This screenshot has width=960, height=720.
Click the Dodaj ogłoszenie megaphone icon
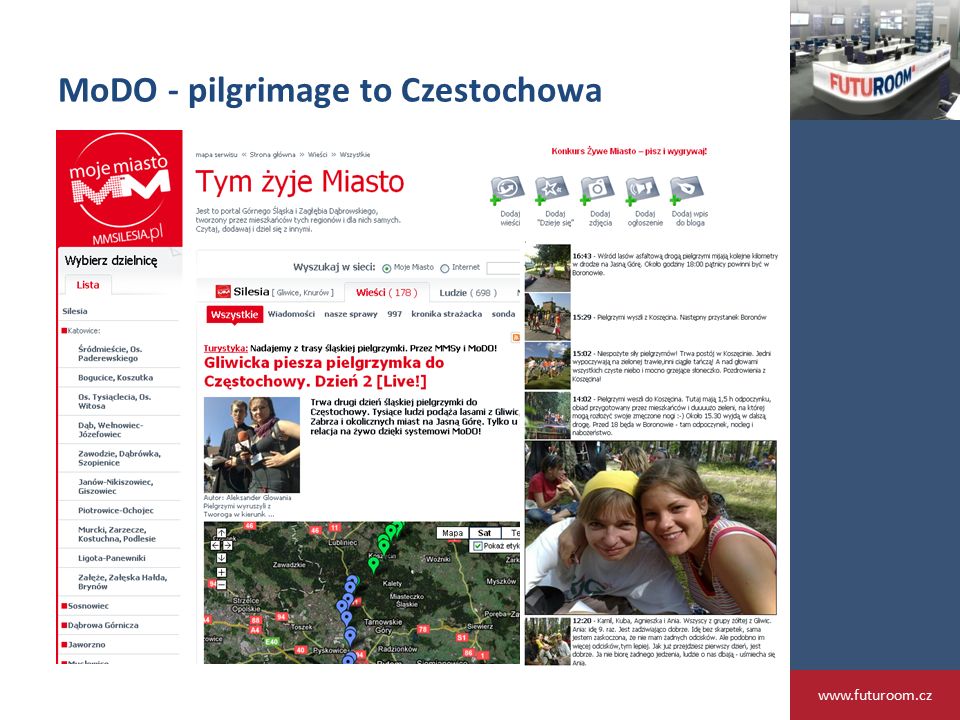[x=642, y=190]
